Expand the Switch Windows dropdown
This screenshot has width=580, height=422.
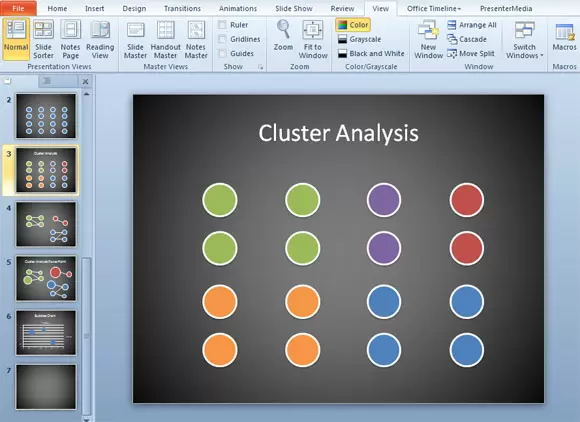pyautogui.click(x=525, y=39)
